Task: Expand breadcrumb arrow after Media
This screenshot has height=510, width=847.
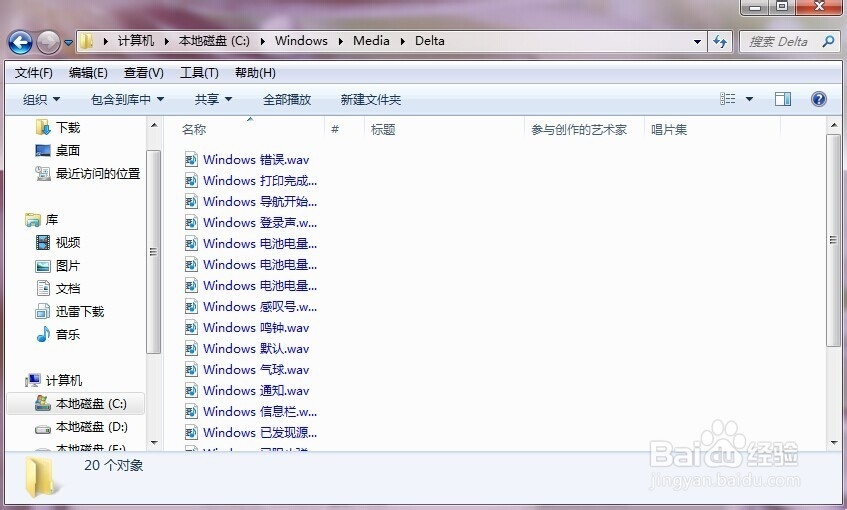Action: (402, 42)
